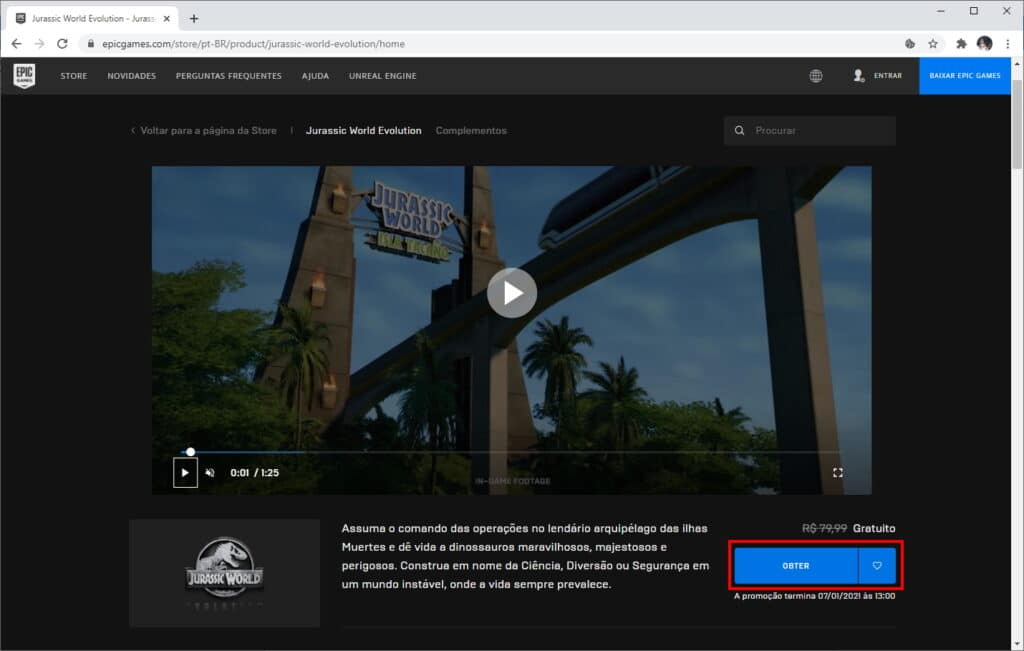This screenshot has width=1024, height=651.
Task: Play the trailer with the center play button
Action: click(x=512, y=293)
